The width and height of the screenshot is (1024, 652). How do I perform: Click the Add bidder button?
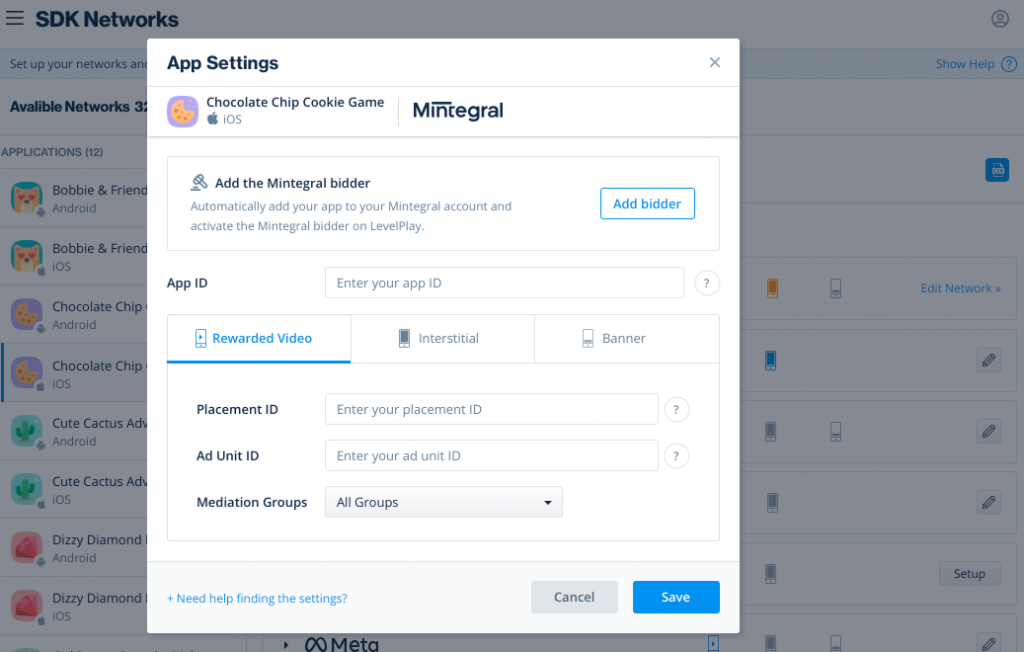tap(647, 203)
